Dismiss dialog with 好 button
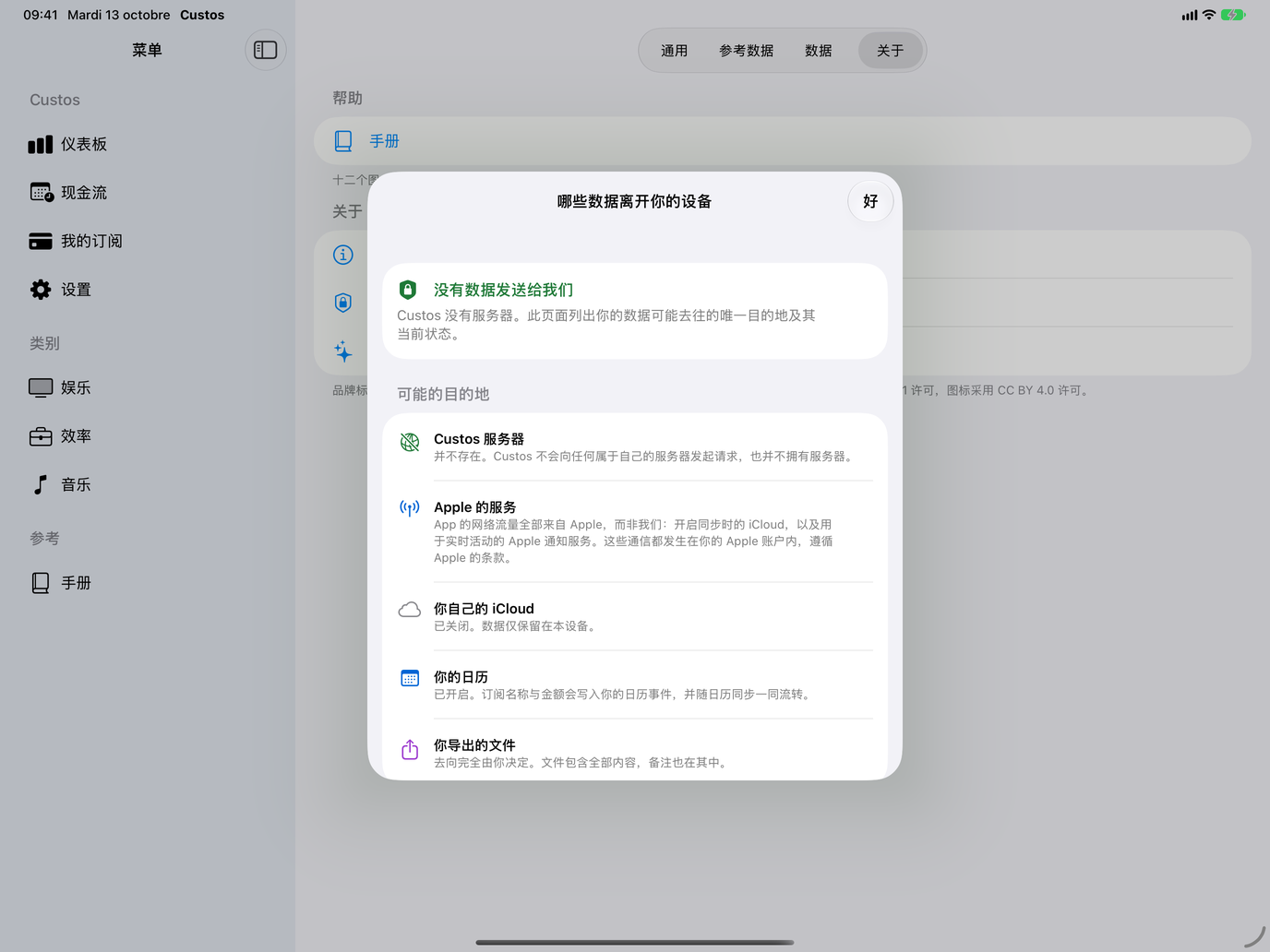The image size is (1270, 952). tap(870, 201)
